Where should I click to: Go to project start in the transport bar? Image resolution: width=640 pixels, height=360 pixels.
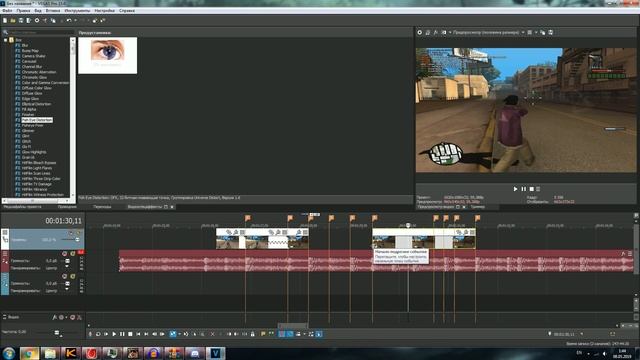click(x=138, y=334)
